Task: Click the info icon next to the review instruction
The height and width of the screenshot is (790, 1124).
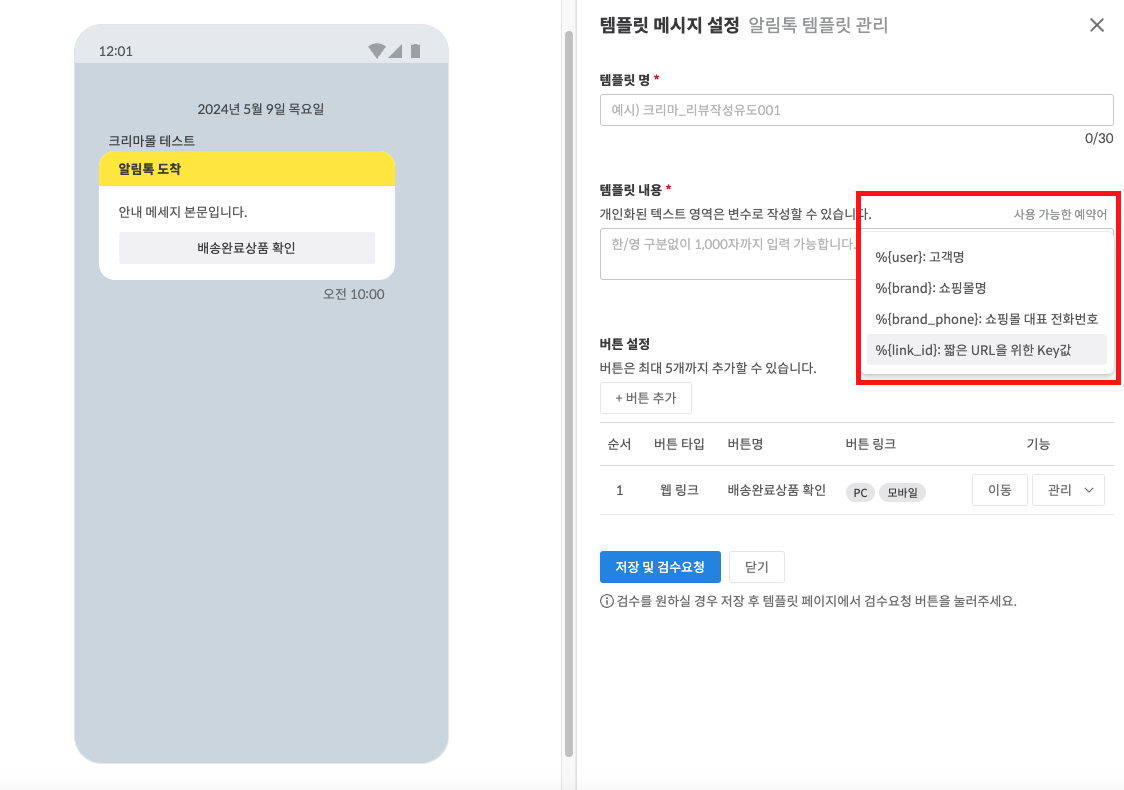Action: click(606, 600)
